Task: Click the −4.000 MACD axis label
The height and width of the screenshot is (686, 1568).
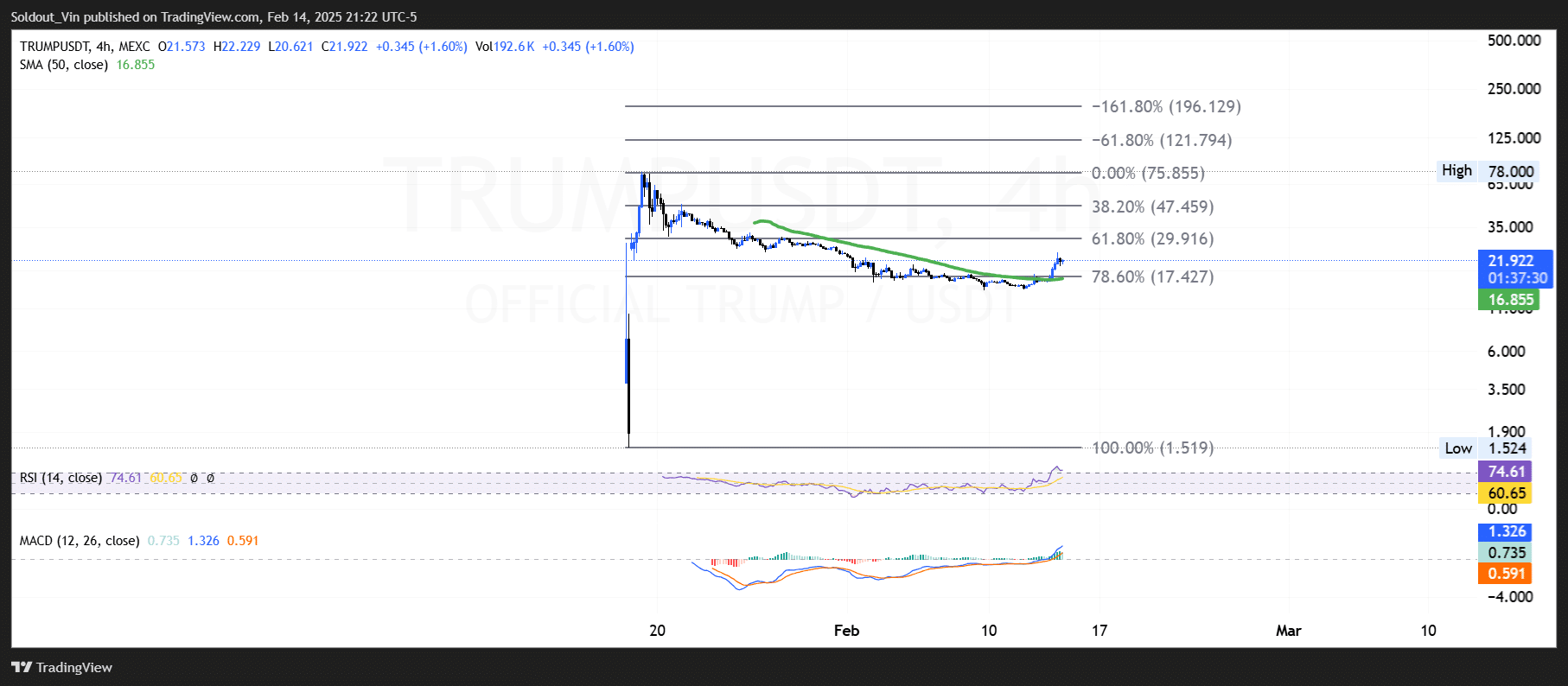Action: (x=1510, y=597)
